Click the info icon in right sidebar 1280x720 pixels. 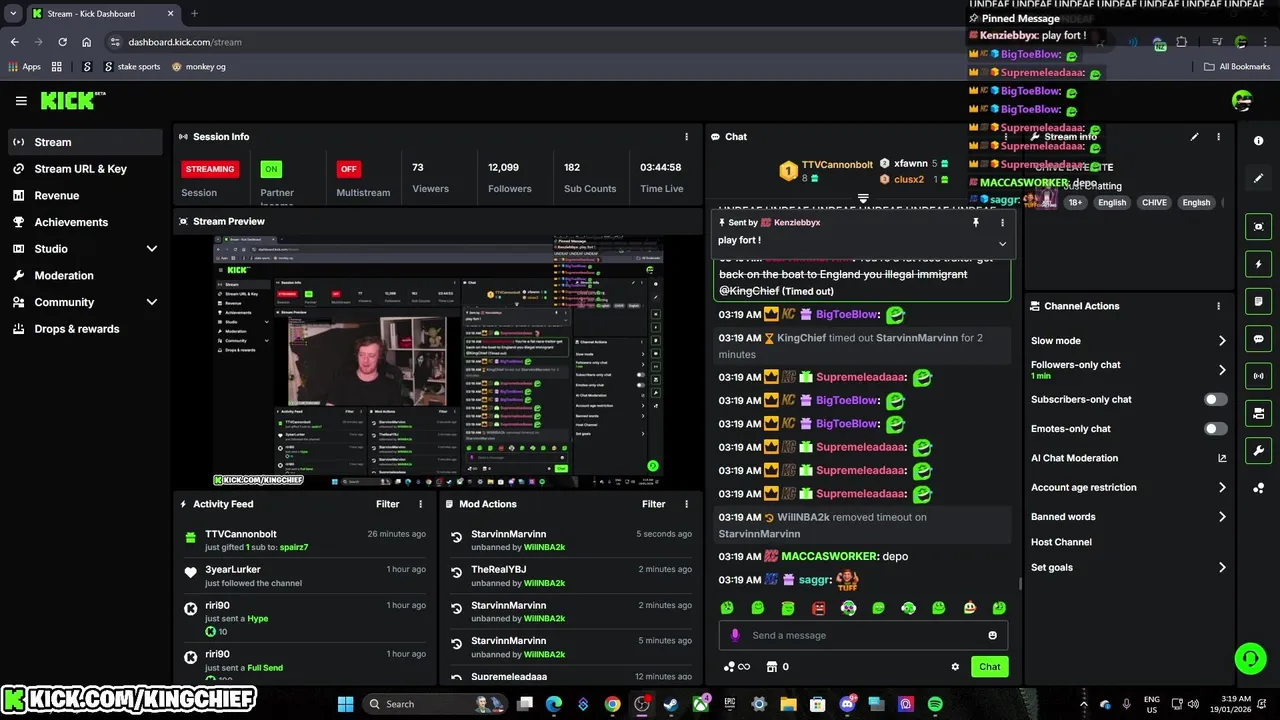pos(1259,141)
